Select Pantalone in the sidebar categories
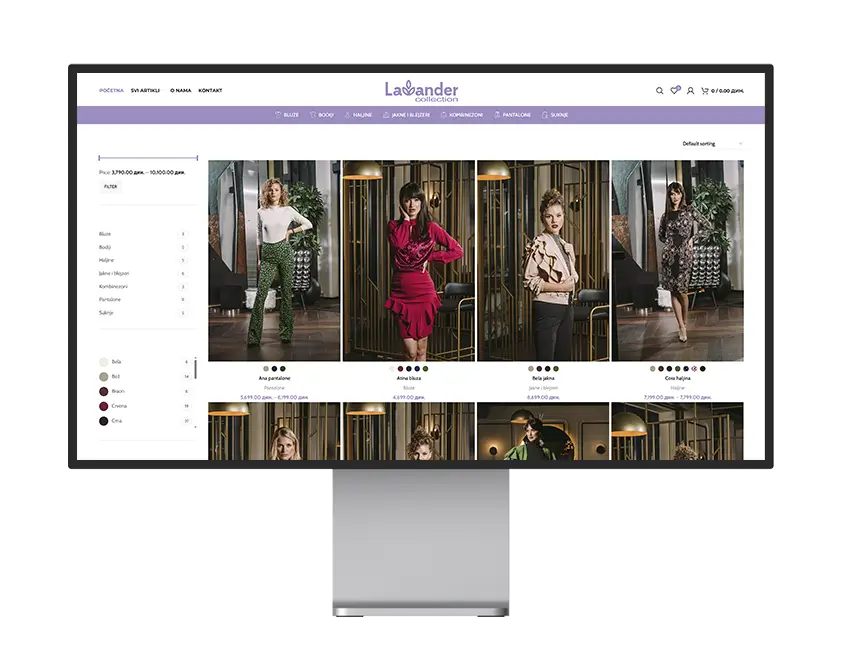The image size is (843, 666). [x=110, y=299]
